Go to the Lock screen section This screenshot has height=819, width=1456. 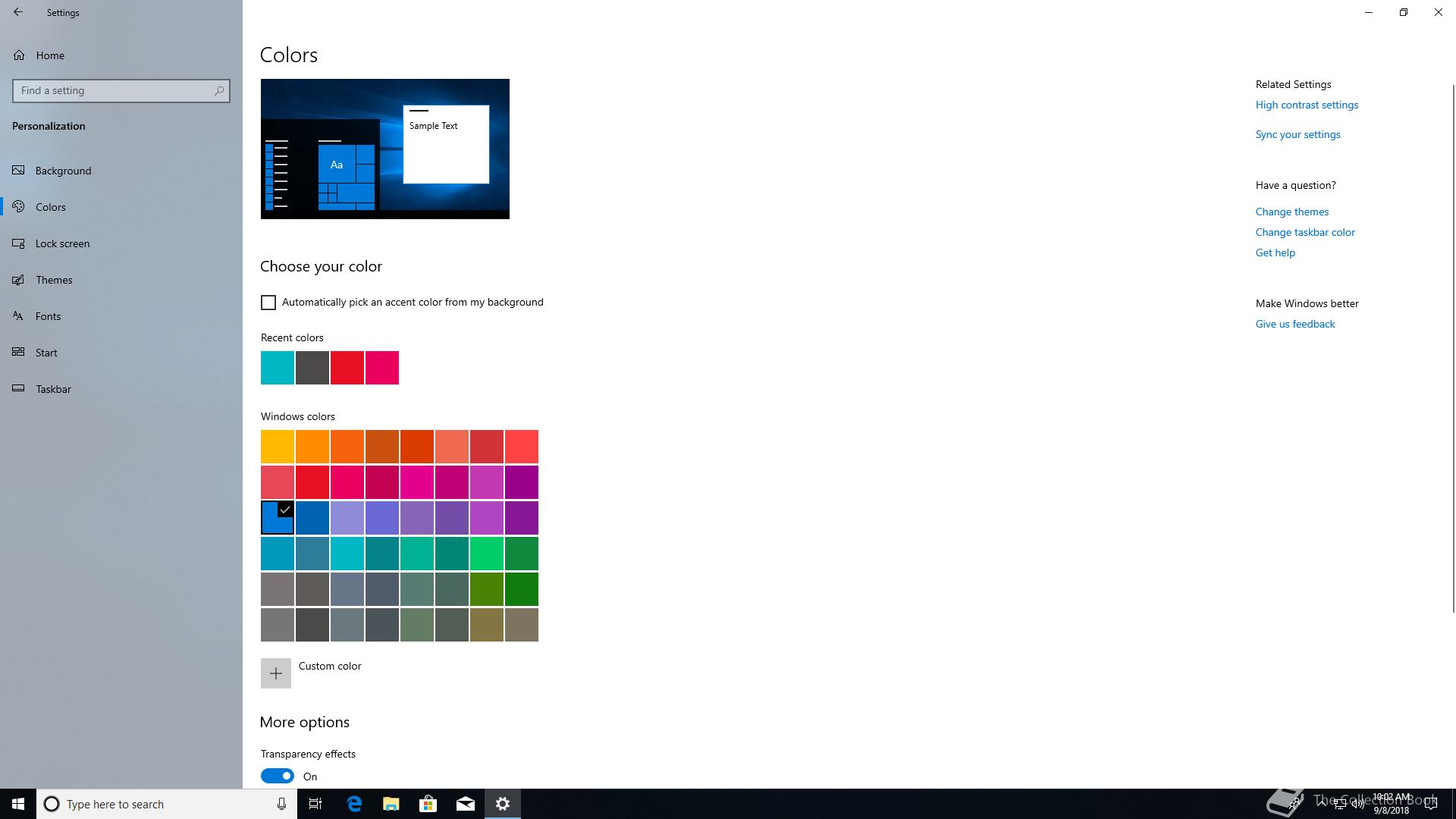pos(62,243)
